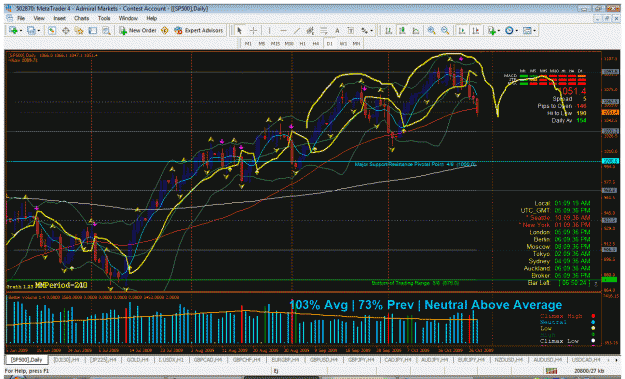Click the Templates icon
Viewport: 625px width, 379px height.
(527, 30)
